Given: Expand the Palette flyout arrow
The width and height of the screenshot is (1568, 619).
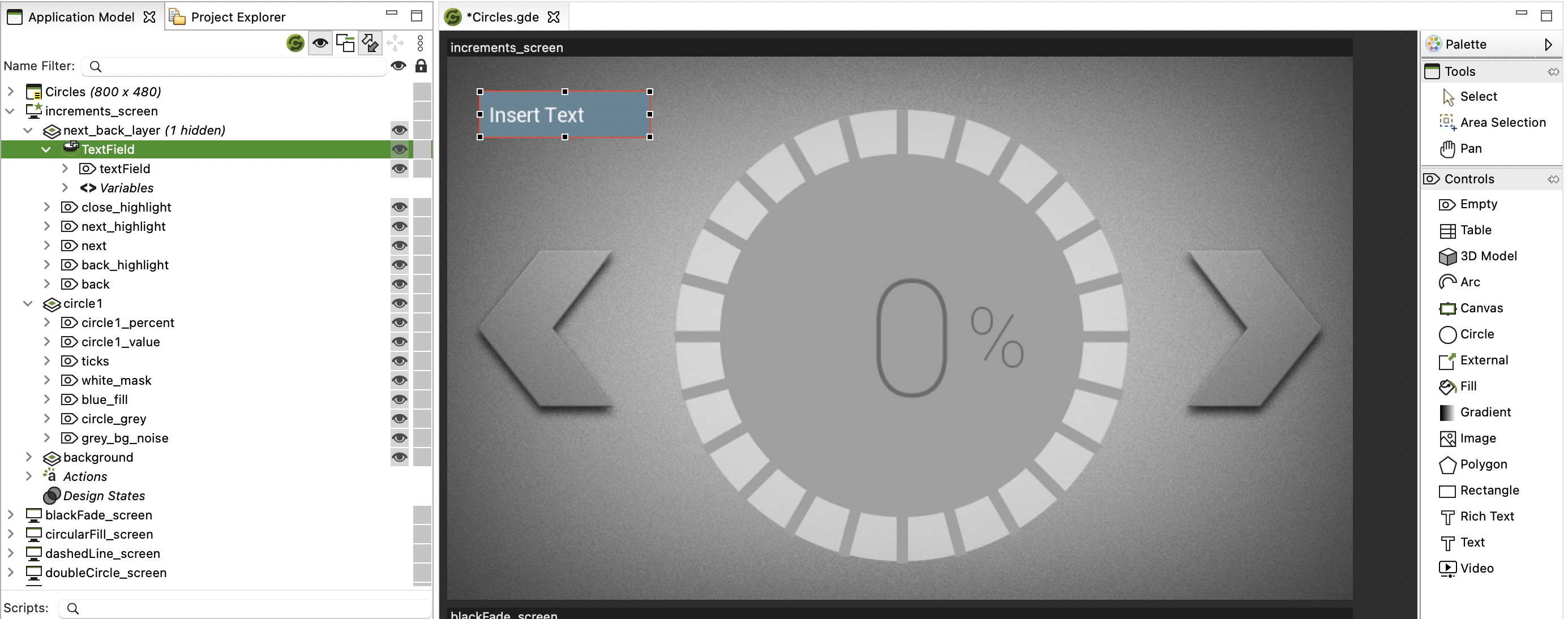Looking at the screenshot, I should click(1549, 45).
